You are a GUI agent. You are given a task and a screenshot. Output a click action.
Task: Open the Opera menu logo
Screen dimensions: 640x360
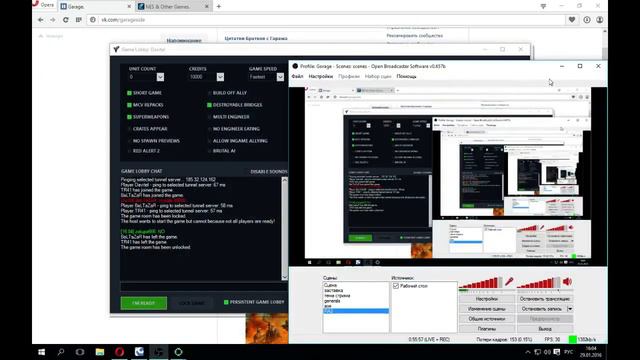tap(36, 4)
